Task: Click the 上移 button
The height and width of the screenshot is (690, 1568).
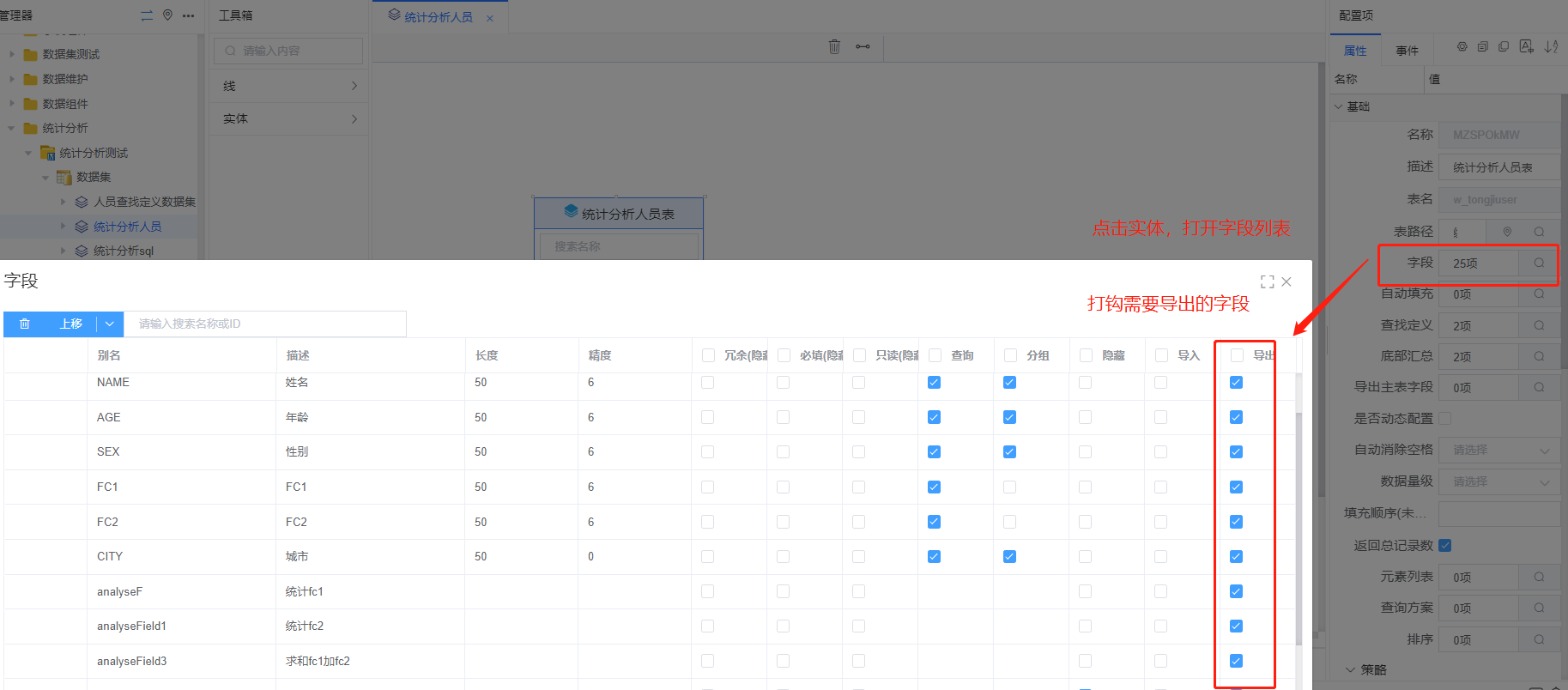Action: pyautogui.click(x=70, y=324)
